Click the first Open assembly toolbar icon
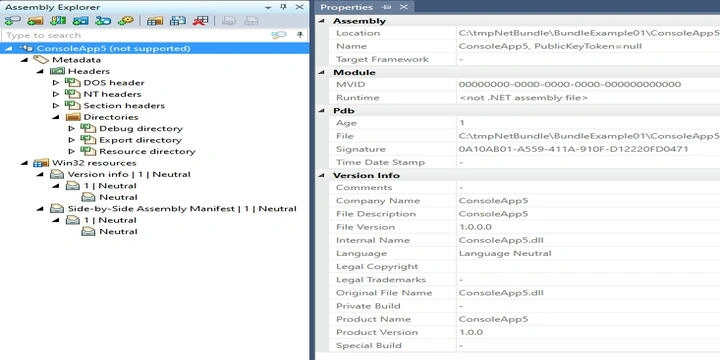 pos(12,21)
